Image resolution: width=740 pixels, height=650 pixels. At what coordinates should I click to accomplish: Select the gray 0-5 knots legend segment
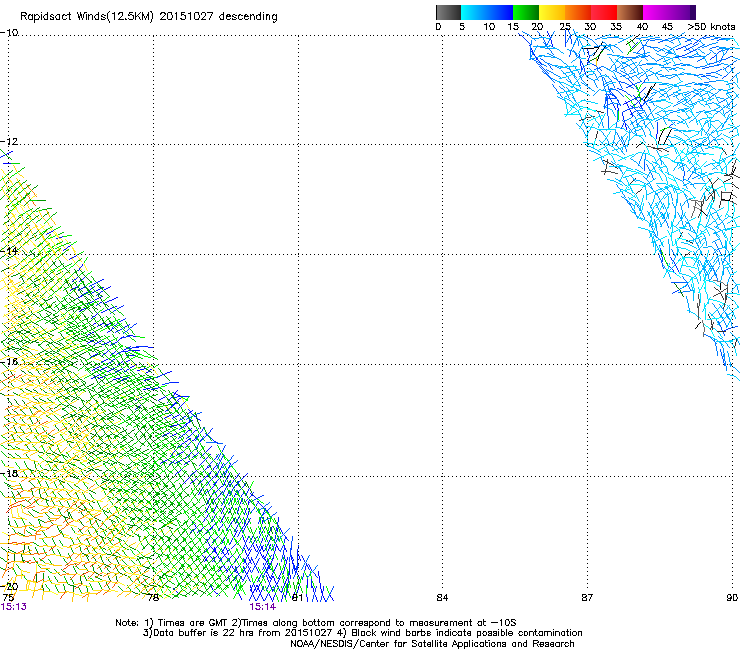pos(448,12)
